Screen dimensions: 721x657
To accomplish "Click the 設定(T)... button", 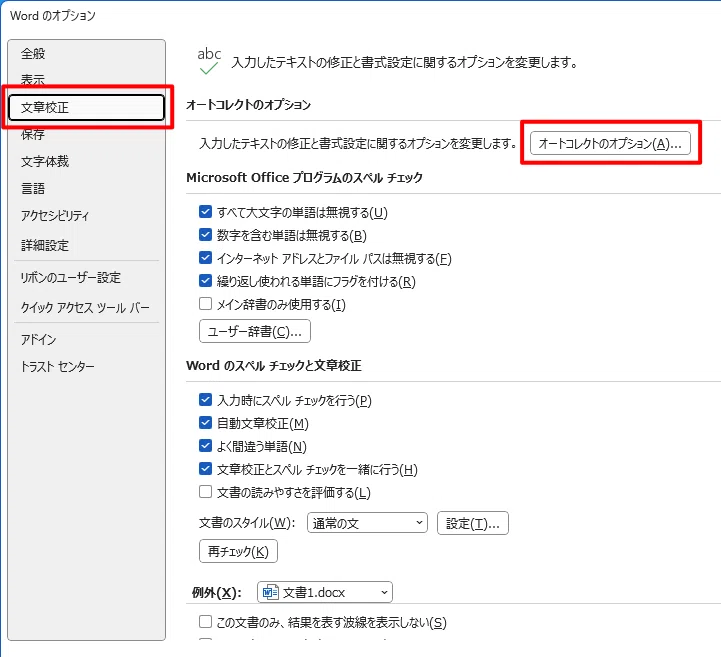I will (x=473, y=523).
